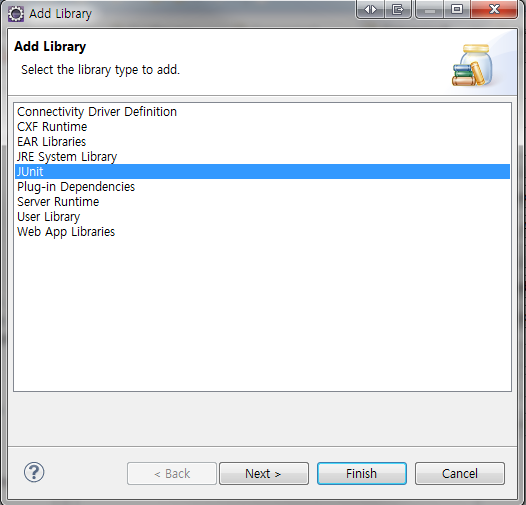This screenshot has width=526, height=505.
Task: Select Web App Libraries
Action: (262, 232)
